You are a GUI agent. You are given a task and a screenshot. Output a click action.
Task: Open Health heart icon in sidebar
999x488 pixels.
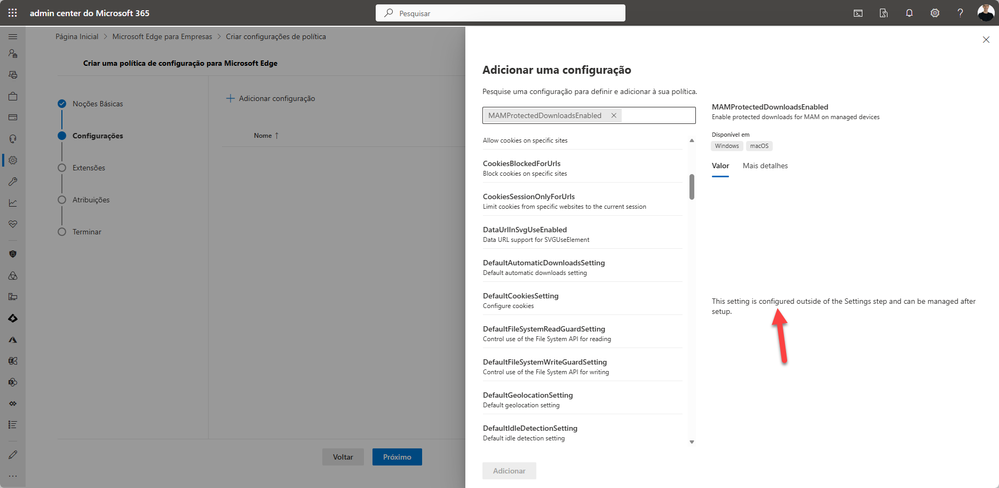(x=13, y=224)
